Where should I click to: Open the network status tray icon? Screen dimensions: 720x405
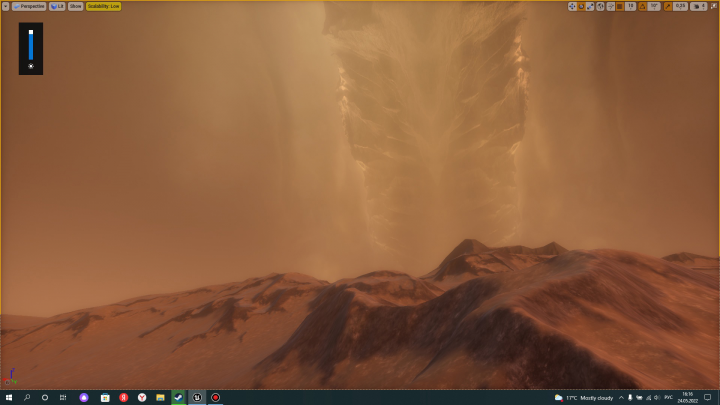tap(649, 398)
